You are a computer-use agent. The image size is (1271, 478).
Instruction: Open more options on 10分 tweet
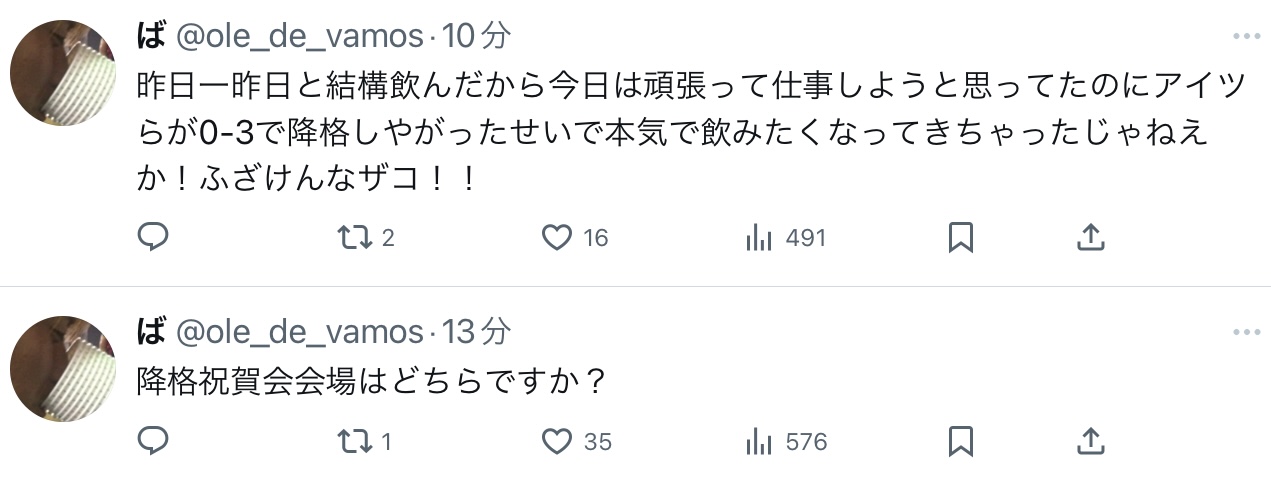tap(1246, 36)
